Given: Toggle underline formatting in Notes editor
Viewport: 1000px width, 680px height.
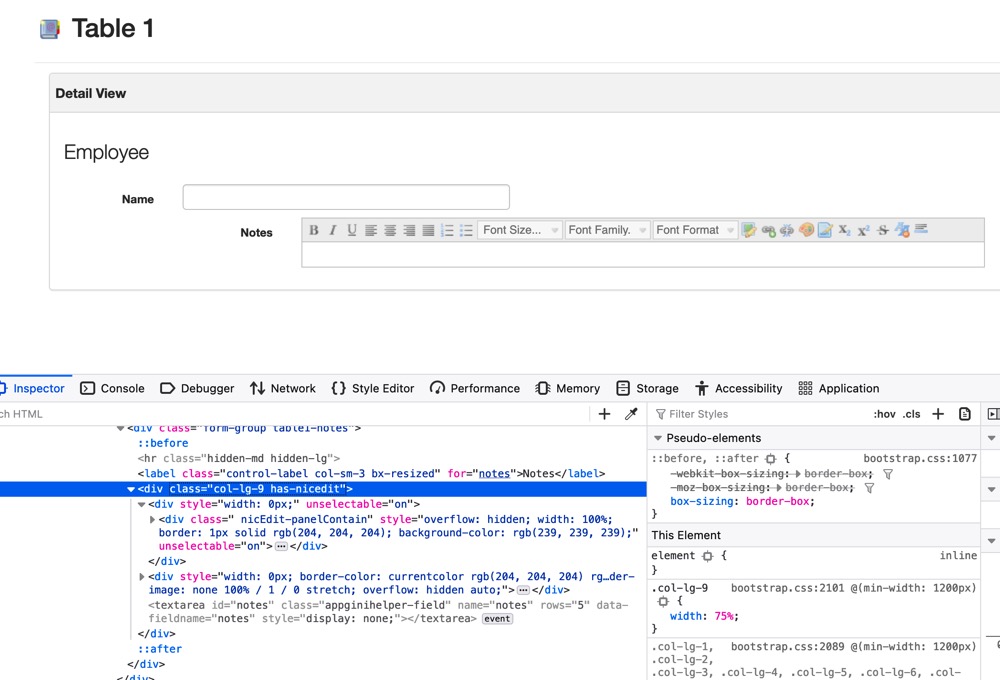Looking at the screenshot, I should pos(352,230).
